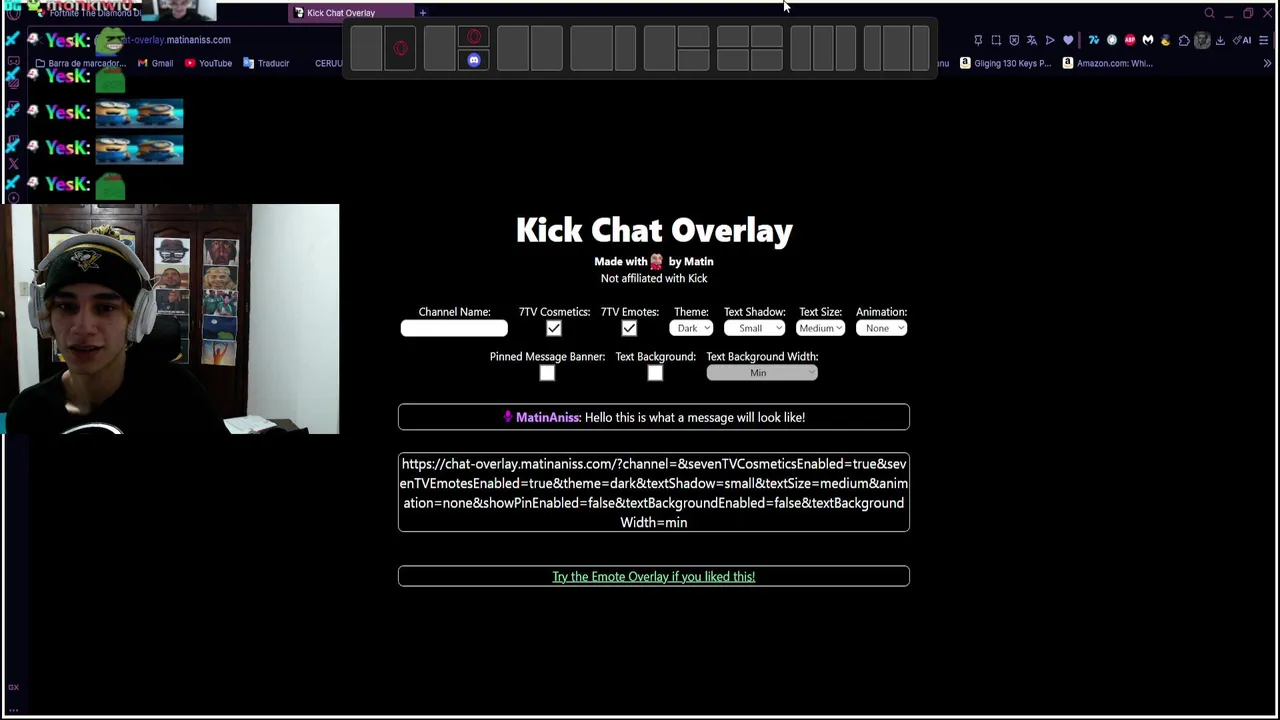Enable the Pinned Message Banner checkbox
This screenshot has height=720, width=1280.
point(547,373)
